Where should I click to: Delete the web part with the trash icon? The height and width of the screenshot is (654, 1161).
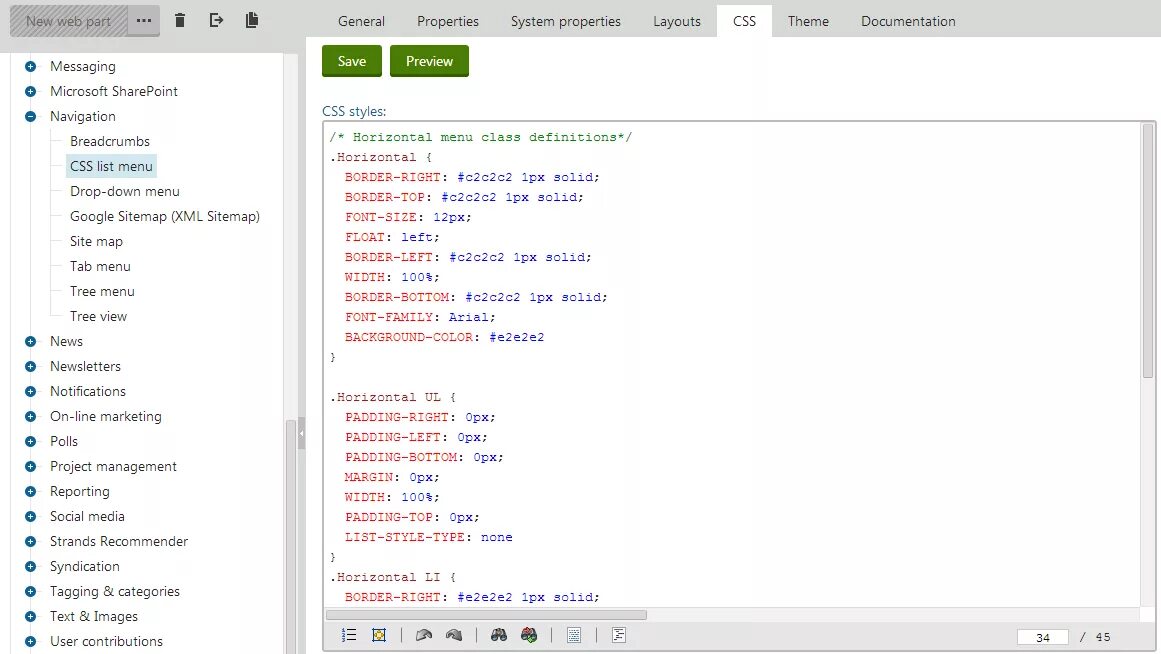tap(180, 20)
